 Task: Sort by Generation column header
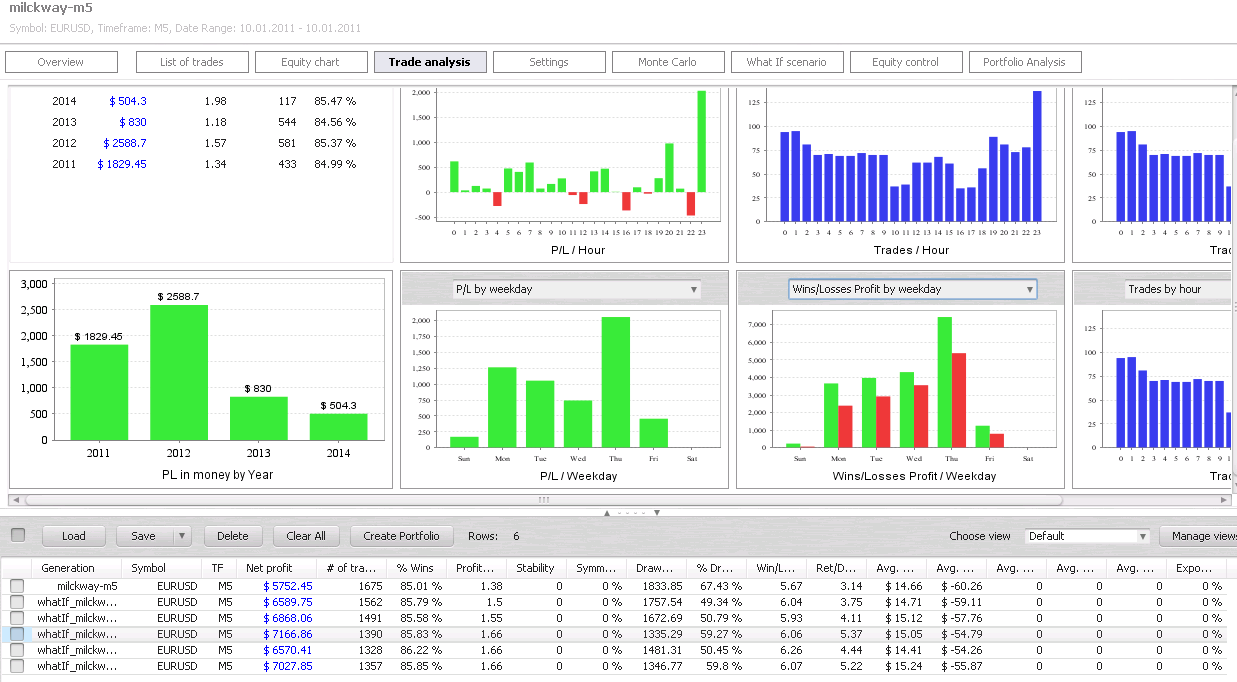click(77, 568)
